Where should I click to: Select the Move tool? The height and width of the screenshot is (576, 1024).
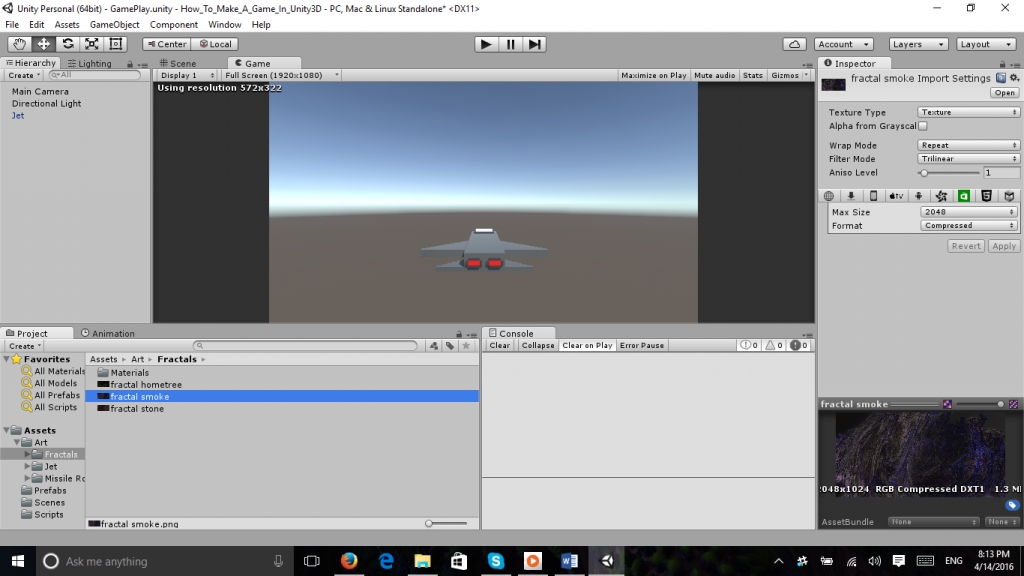click(41, 44)
